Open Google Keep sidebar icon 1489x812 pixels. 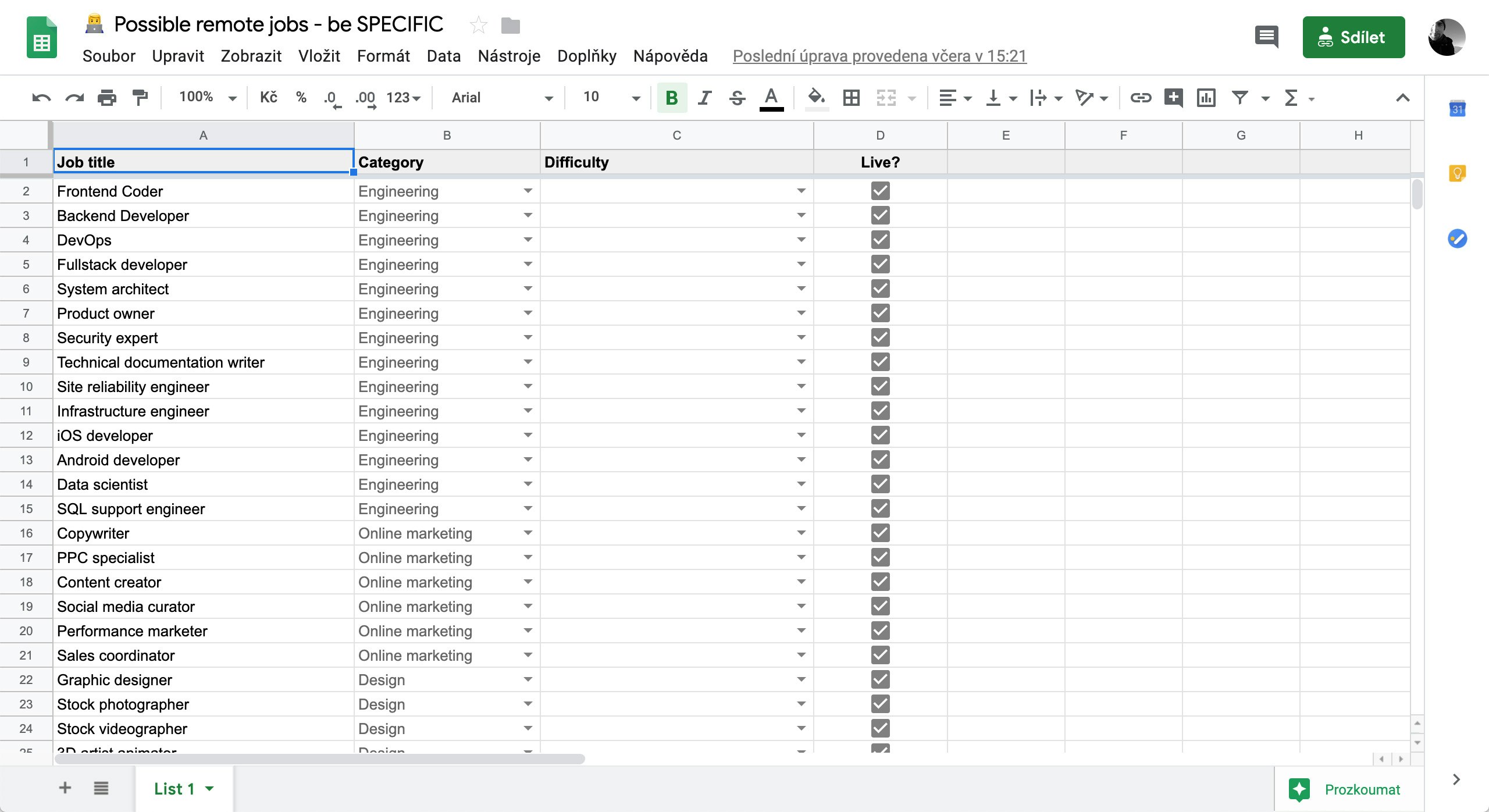pos(1457,173)
